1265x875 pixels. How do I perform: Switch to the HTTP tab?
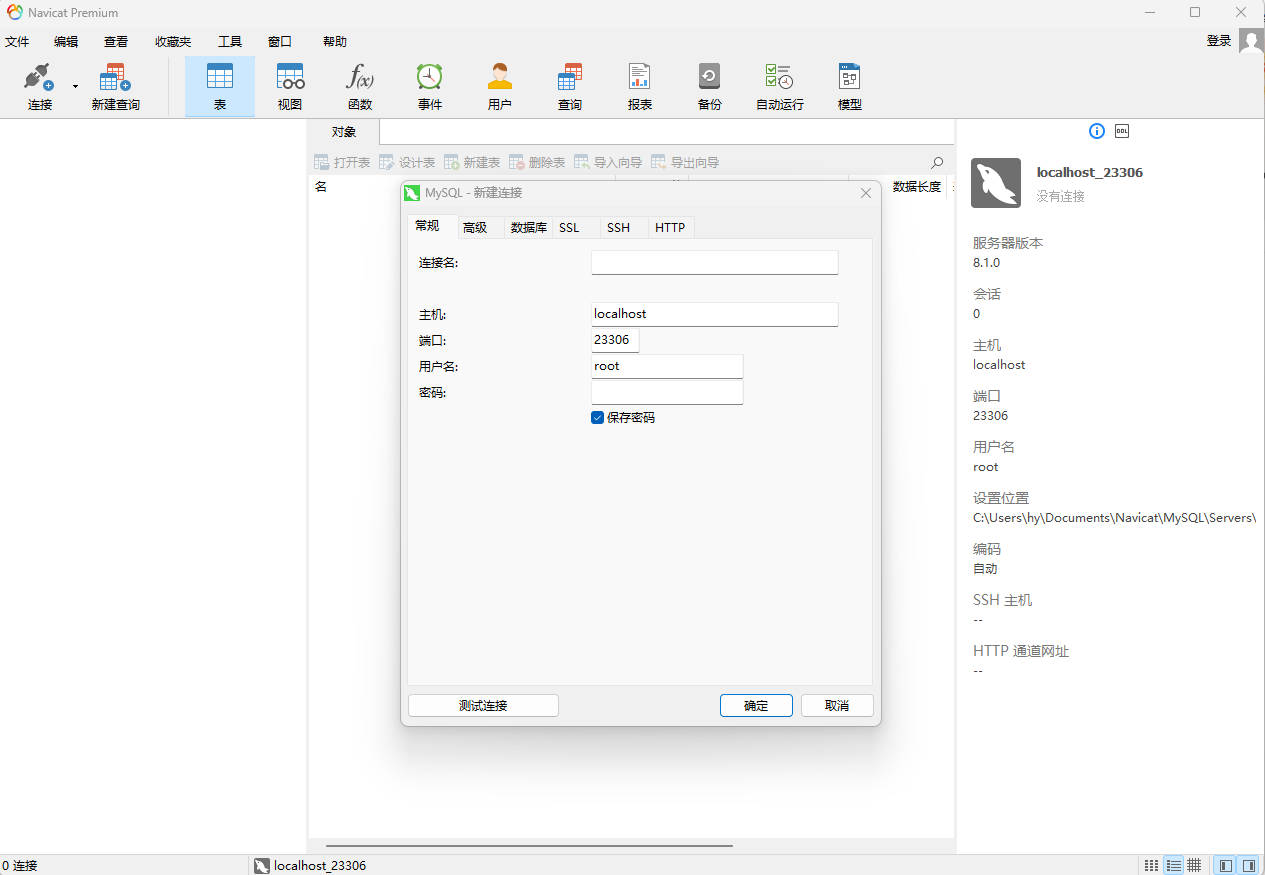click(x=670, y=228)
